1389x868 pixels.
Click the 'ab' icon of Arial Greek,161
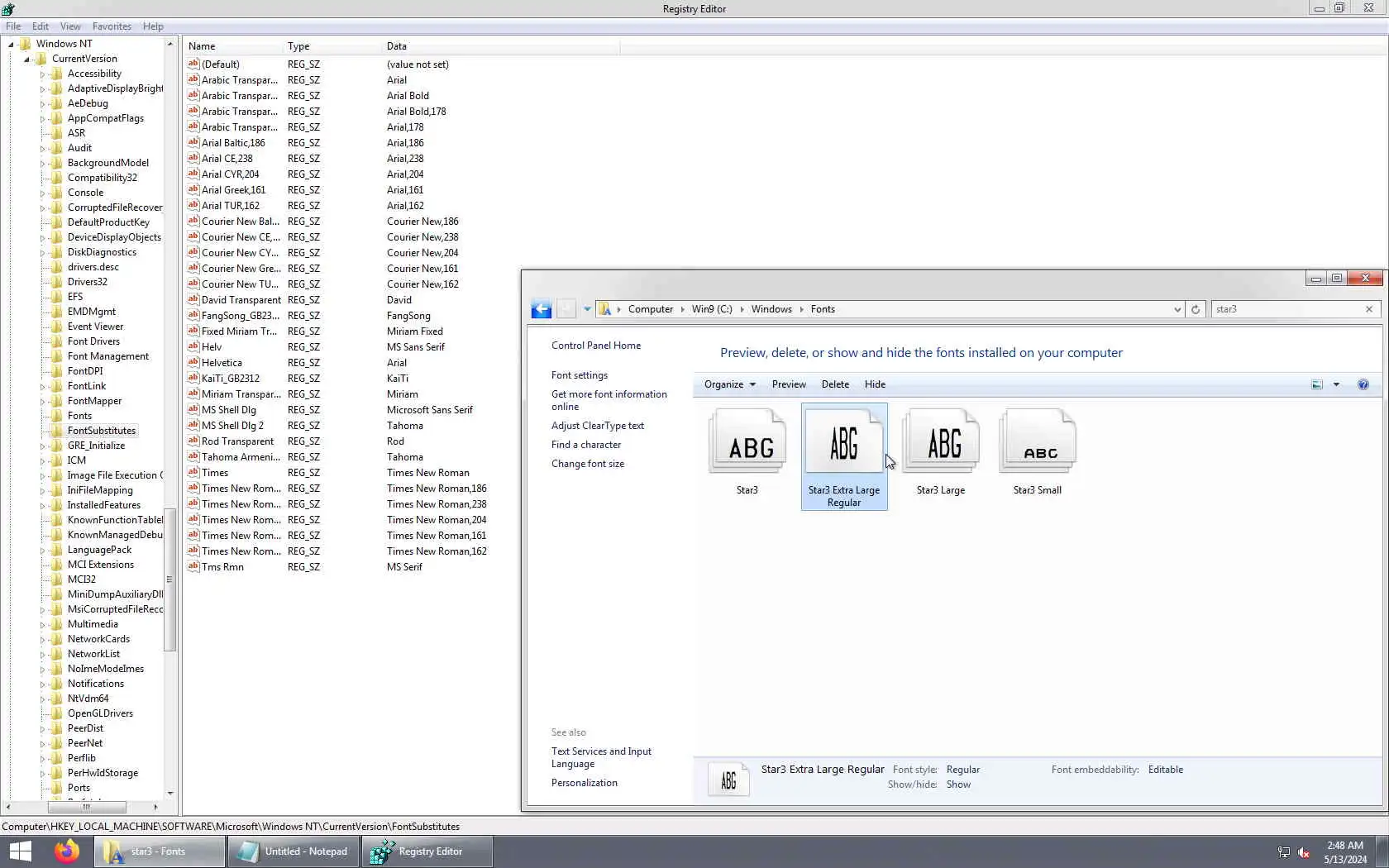[x=193, y=189]
